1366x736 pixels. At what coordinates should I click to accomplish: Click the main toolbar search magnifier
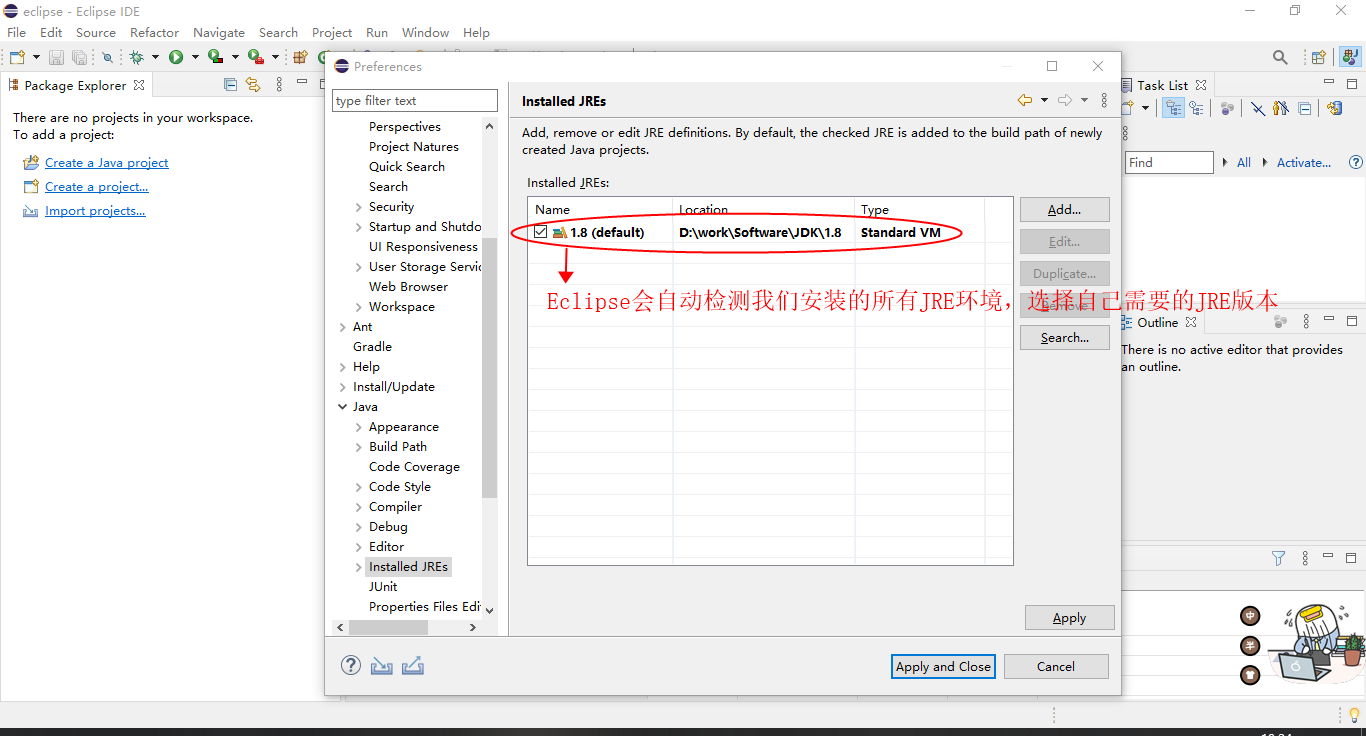pyautogui.click(x=1280, y=57)
